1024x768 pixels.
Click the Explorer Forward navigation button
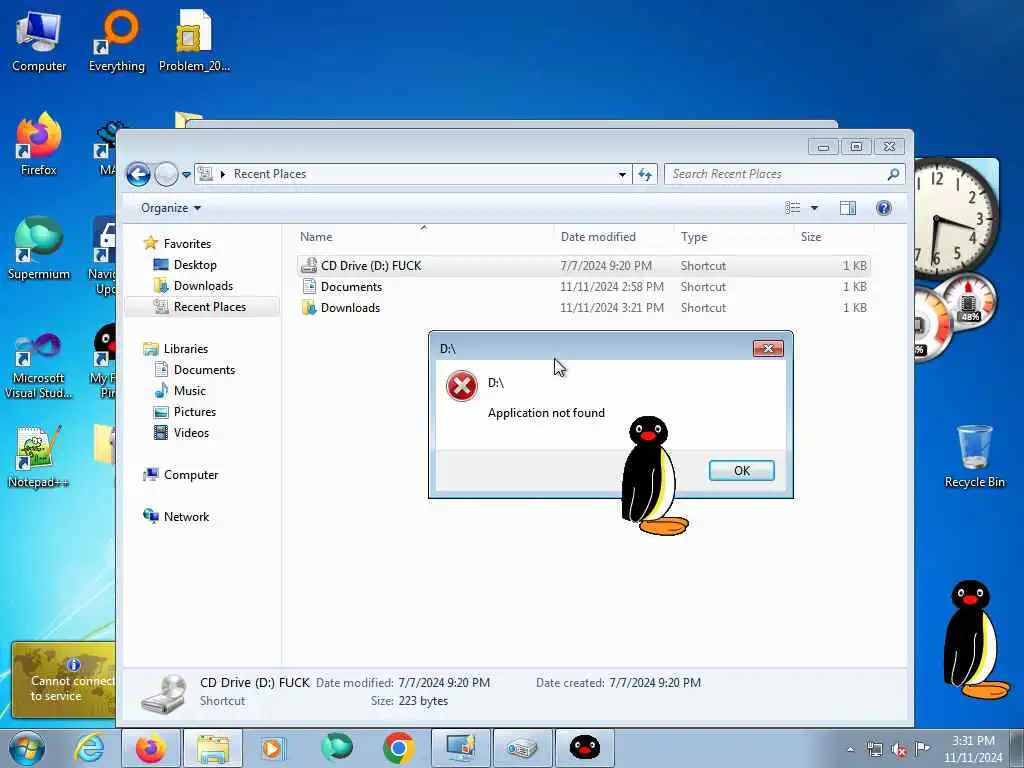coord(167,174)
